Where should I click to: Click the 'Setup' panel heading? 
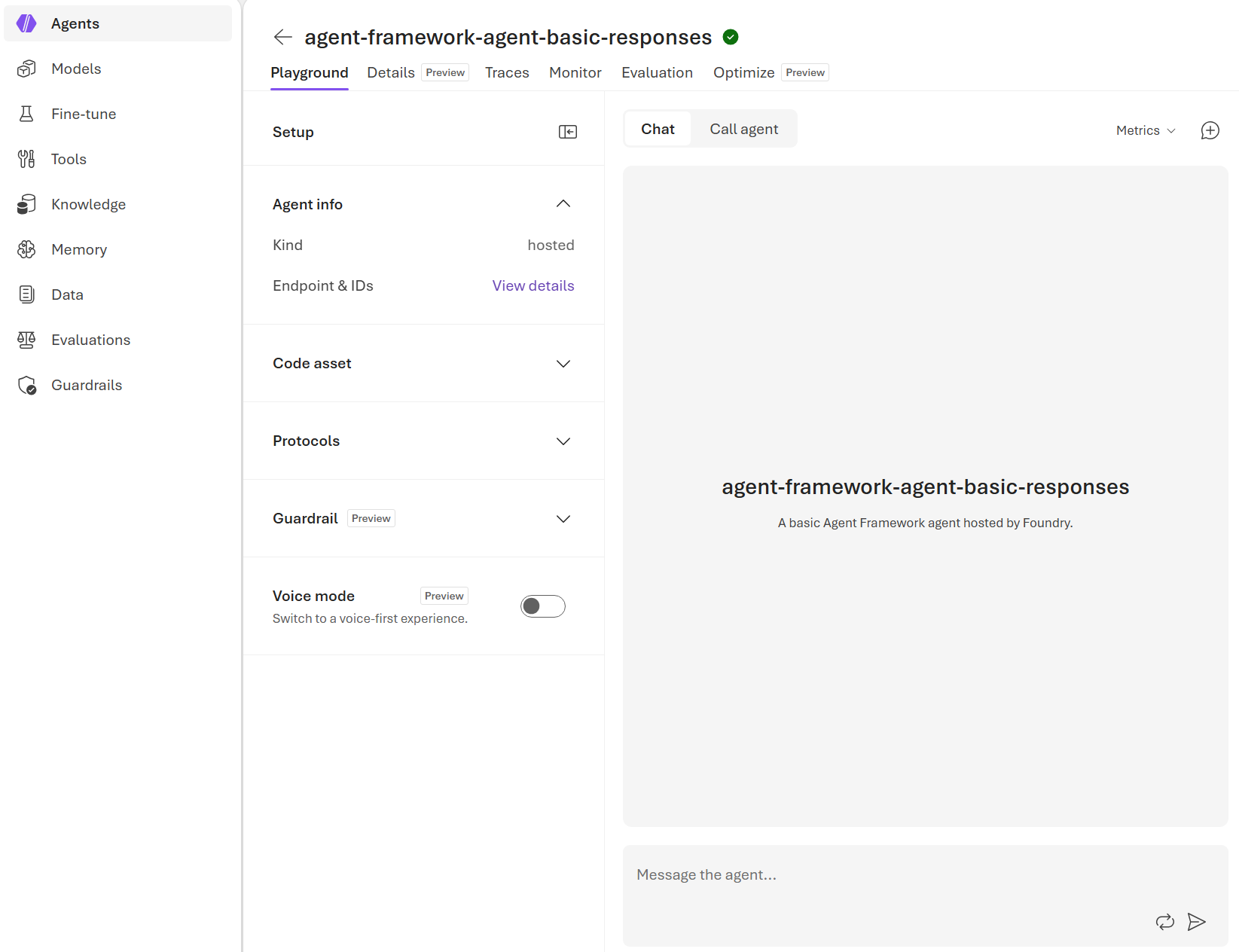click(x=293, y=132)
